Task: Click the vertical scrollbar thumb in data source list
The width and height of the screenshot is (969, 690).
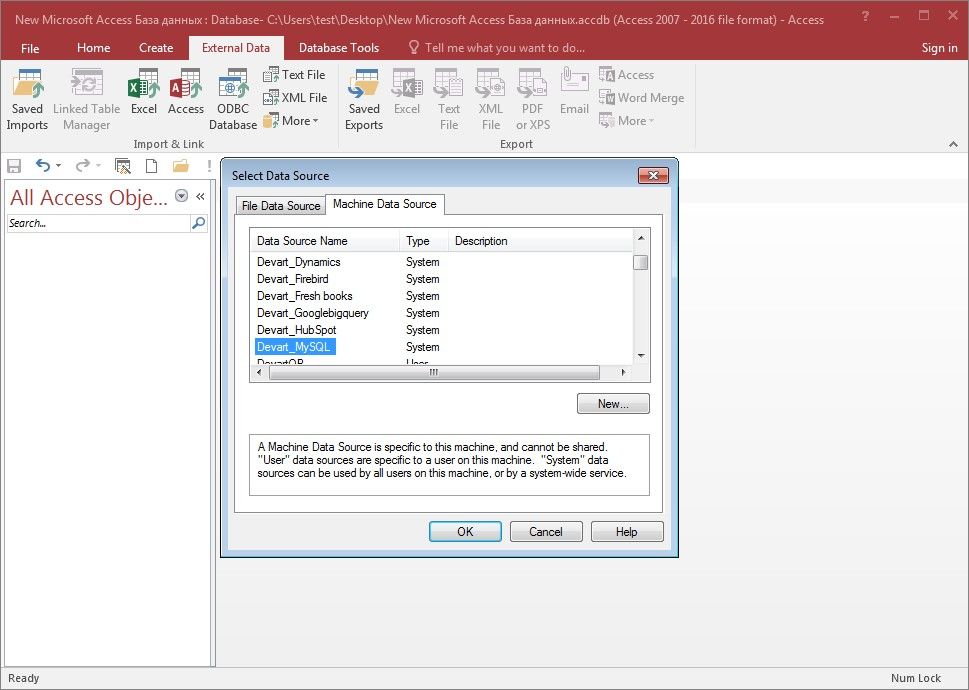Action: [641, 263]
